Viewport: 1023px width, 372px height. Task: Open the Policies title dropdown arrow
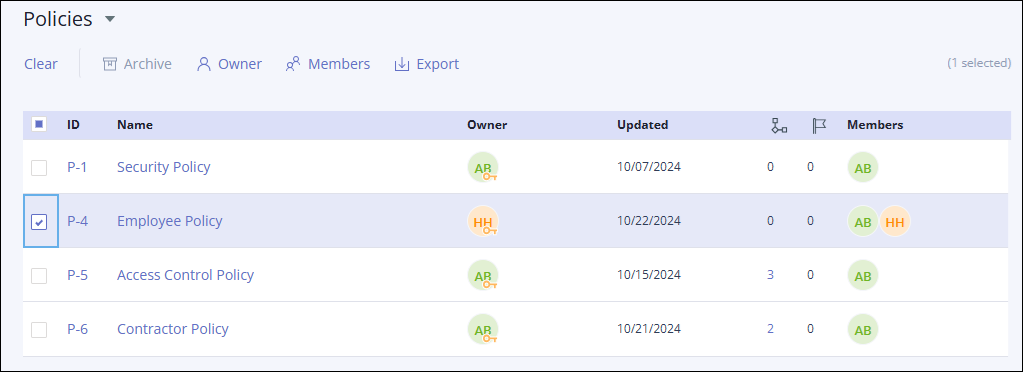tap(110, 20)
